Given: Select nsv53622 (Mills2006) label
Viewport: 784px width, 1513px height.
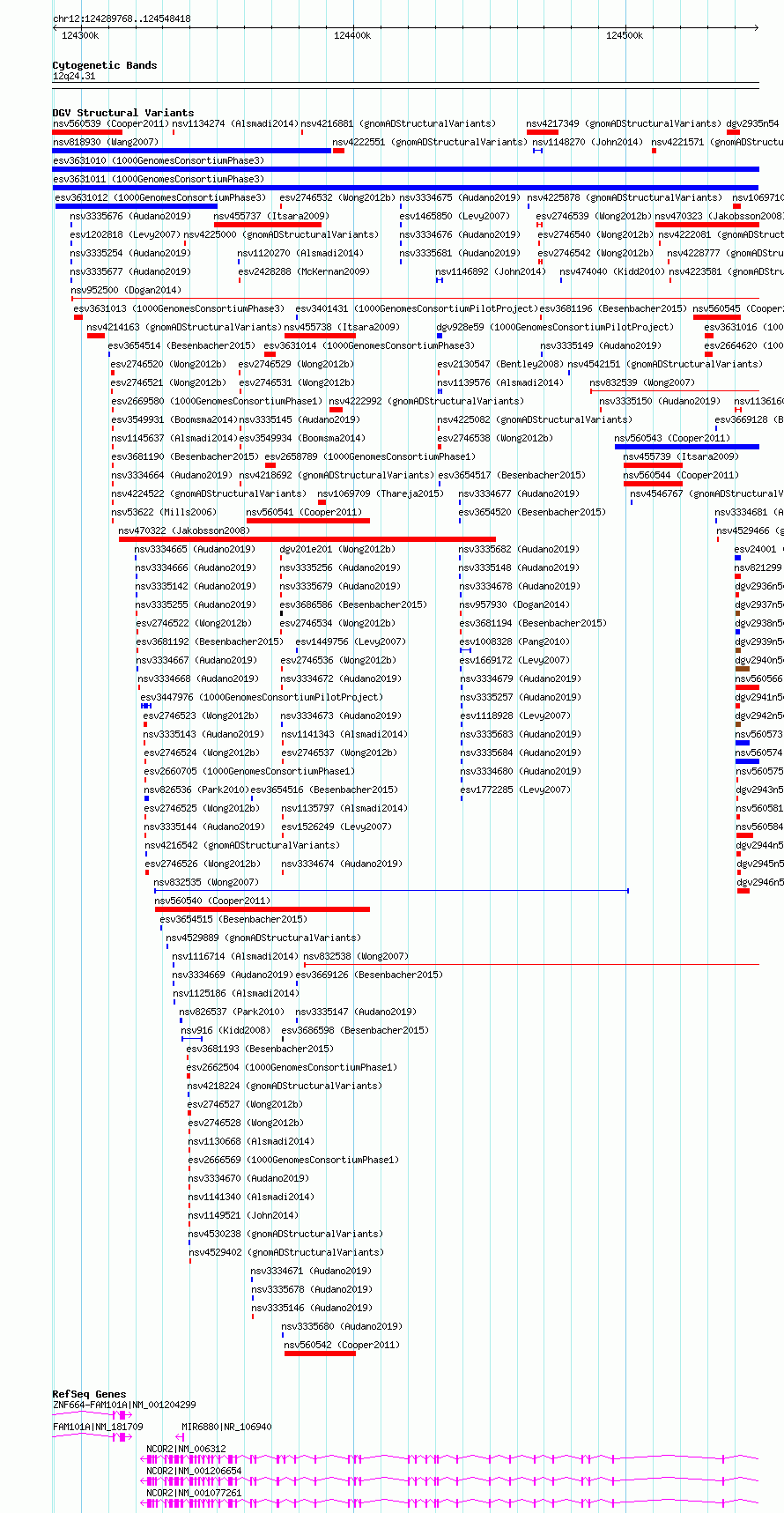Looking at the screenshot, I should 164,513.
